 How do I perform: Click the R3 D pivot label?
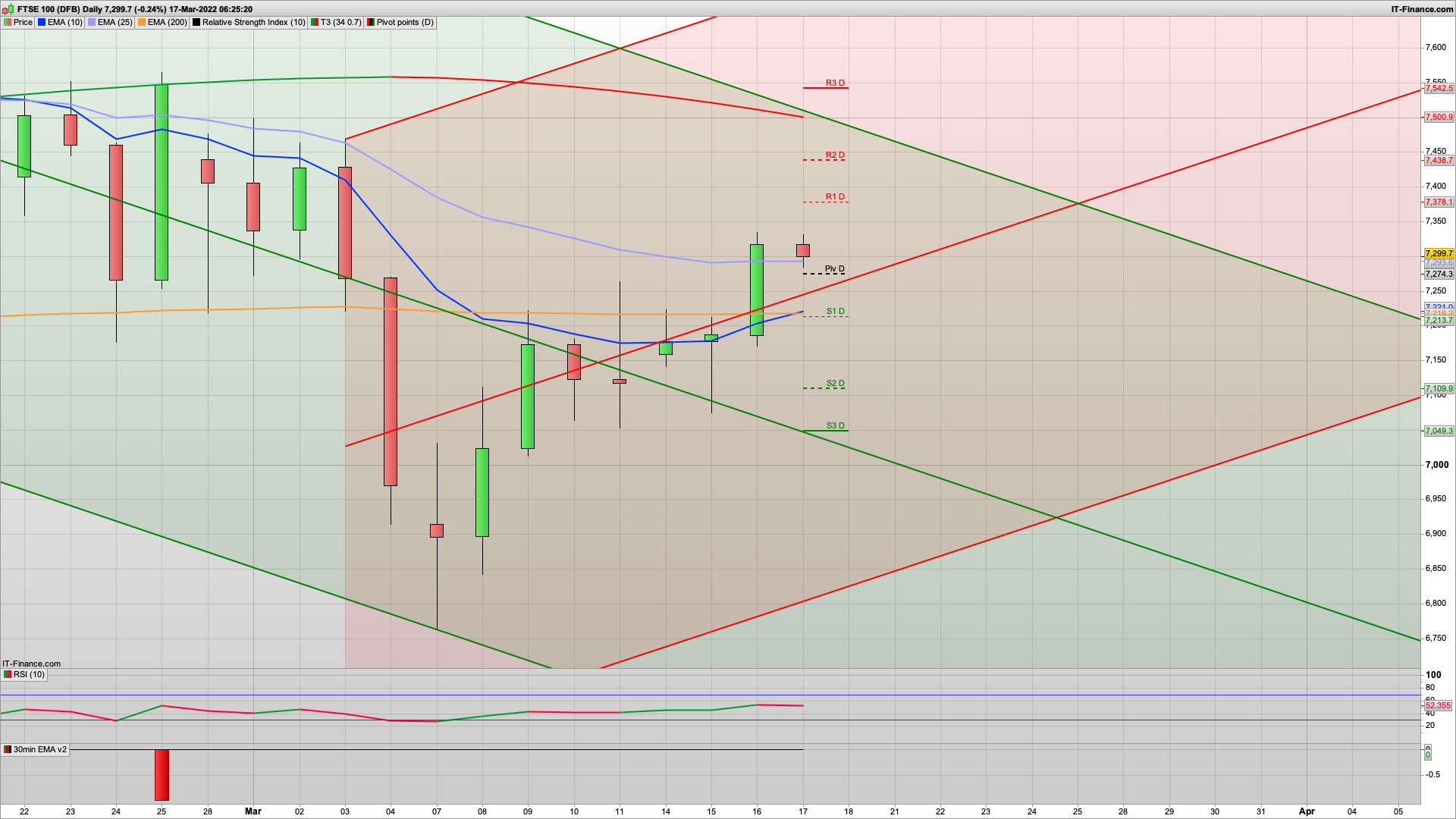click(835, 83)
